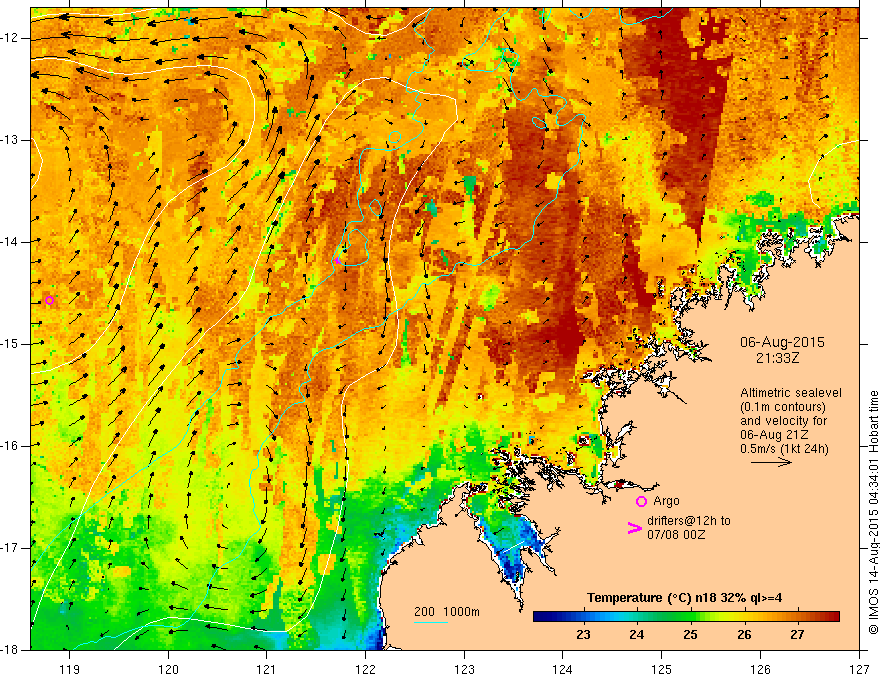This screenshot has height=680, width=880.
Task: Click the '0.5m/s (1kt 24h)' text
Action: pos(784,449)
